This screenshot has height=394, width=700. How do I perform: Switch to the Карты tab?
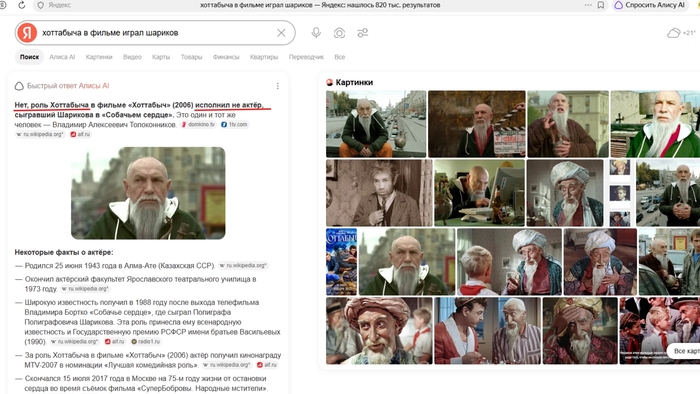point(161,57)
